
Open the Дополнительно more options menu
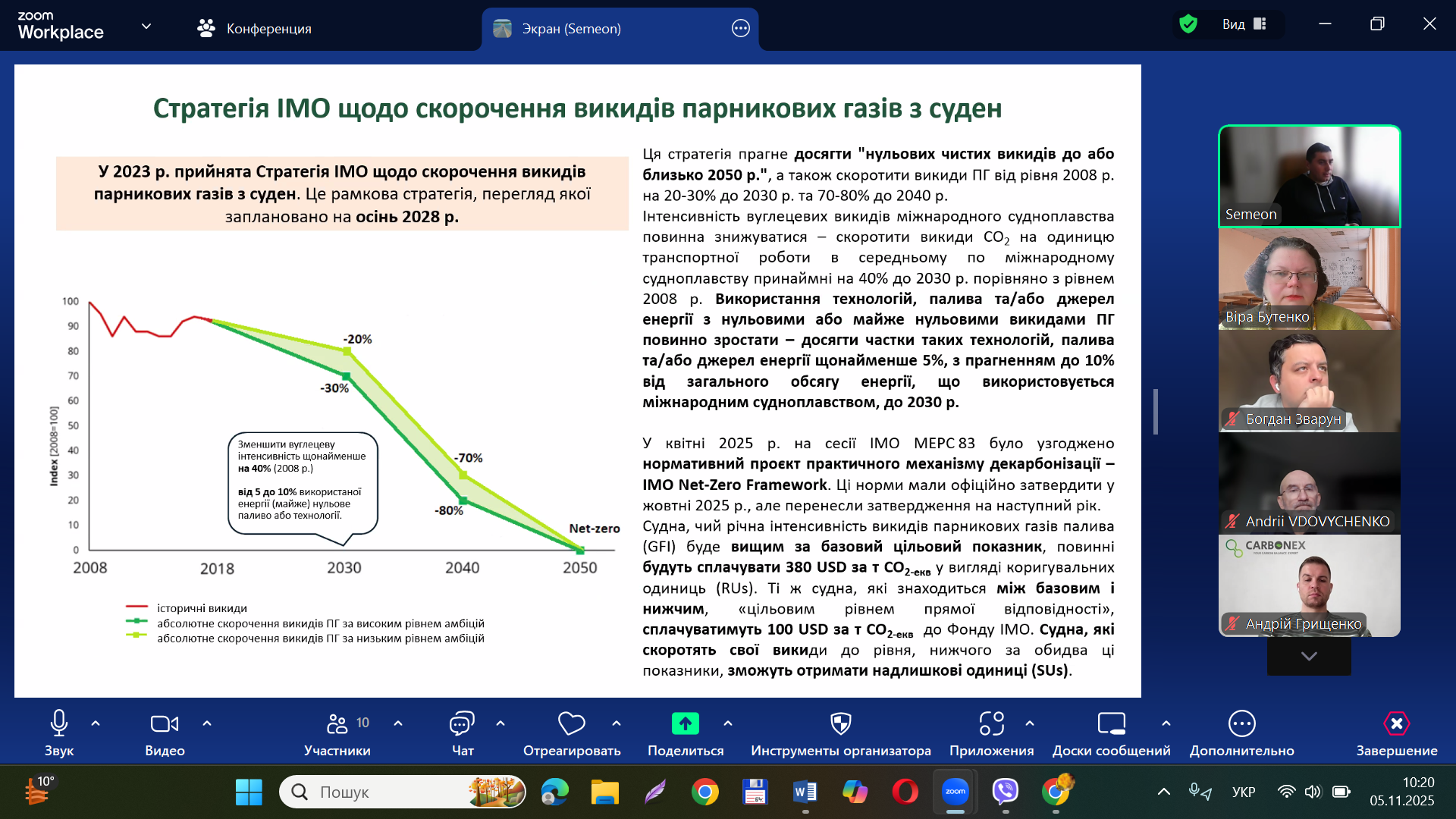click(x=1241, y=724)
